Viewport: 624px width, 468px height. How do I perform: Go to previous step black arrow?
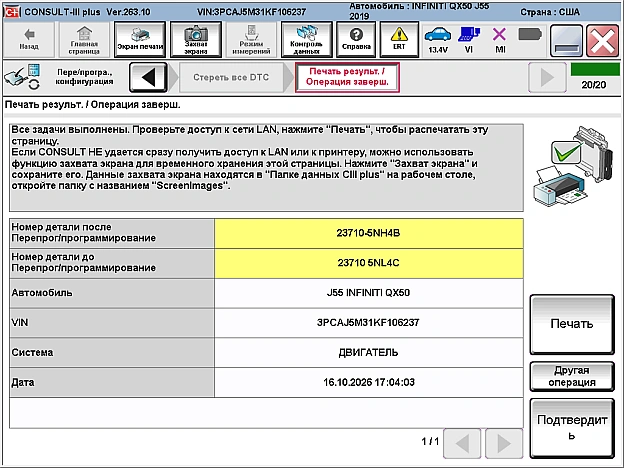(148, 77)
